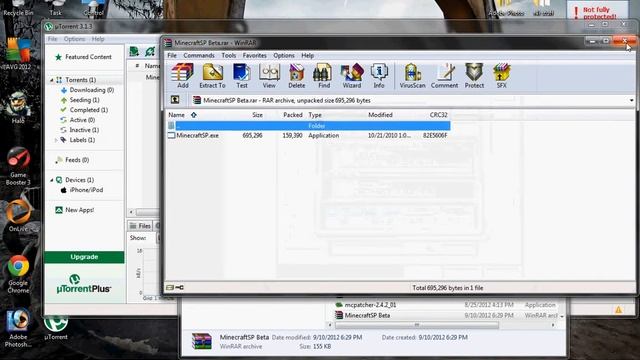Select the parent folder '..' row

[308, 126]
